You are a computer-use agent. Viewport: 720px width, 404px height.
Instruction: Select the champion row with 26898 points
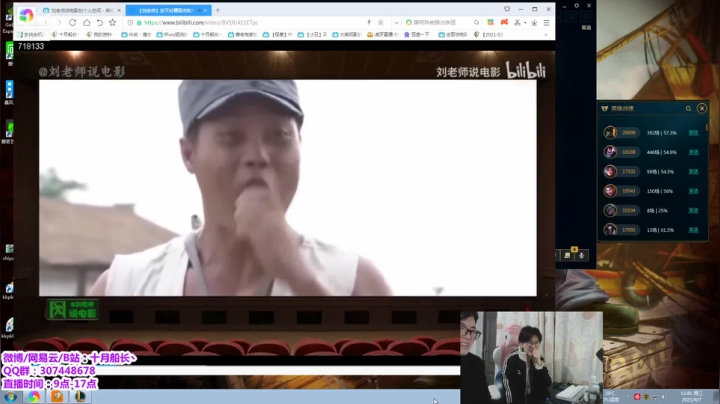[652, 133]
